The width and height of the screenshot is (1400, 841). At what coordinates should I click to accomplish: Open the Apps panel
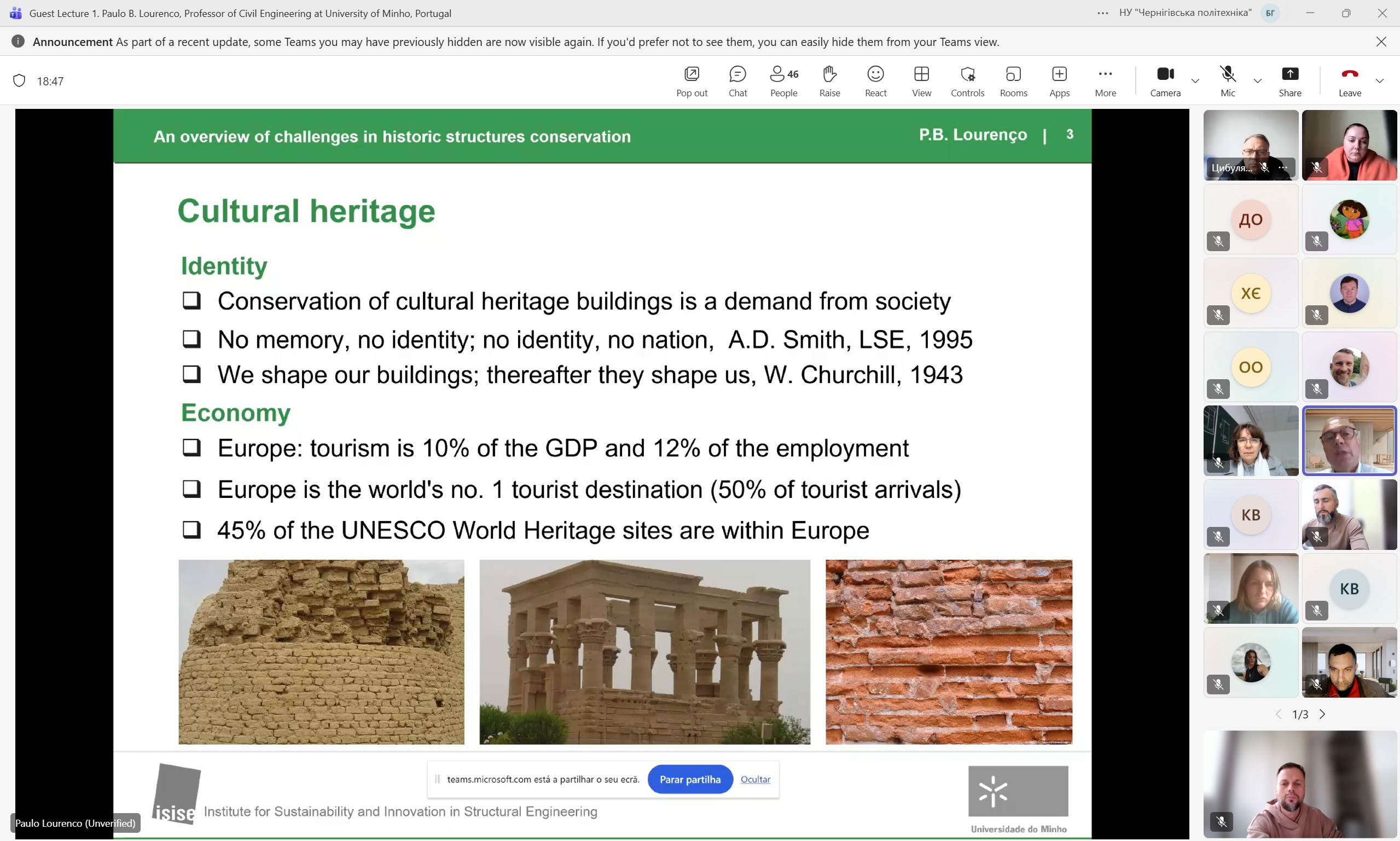click(1059, 81)
